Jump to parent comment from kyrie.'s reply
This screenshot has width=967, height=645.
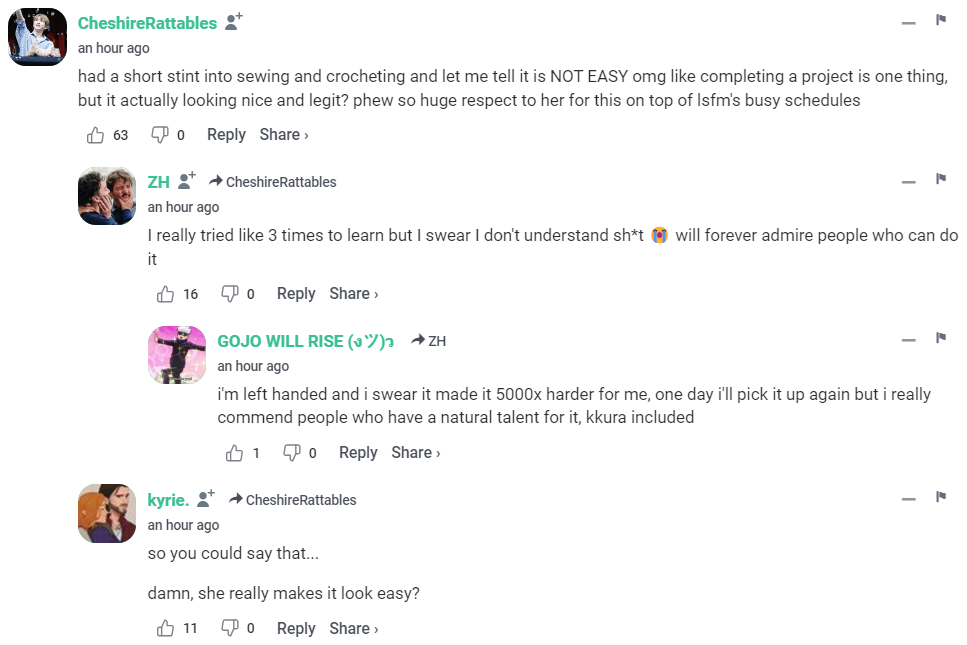pyautogui.click(x=292, y=500)
